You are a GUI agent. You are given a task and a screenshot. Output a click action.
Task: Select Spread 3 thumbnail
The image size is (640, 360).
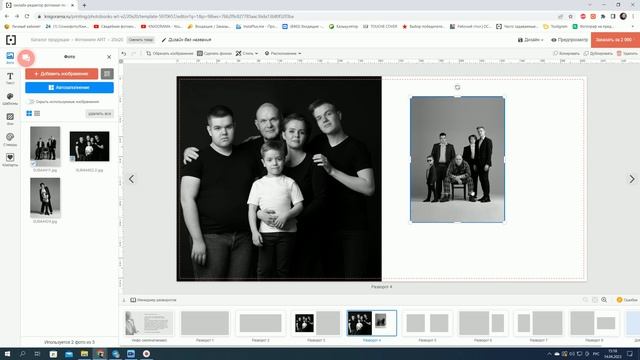point(316,323)
